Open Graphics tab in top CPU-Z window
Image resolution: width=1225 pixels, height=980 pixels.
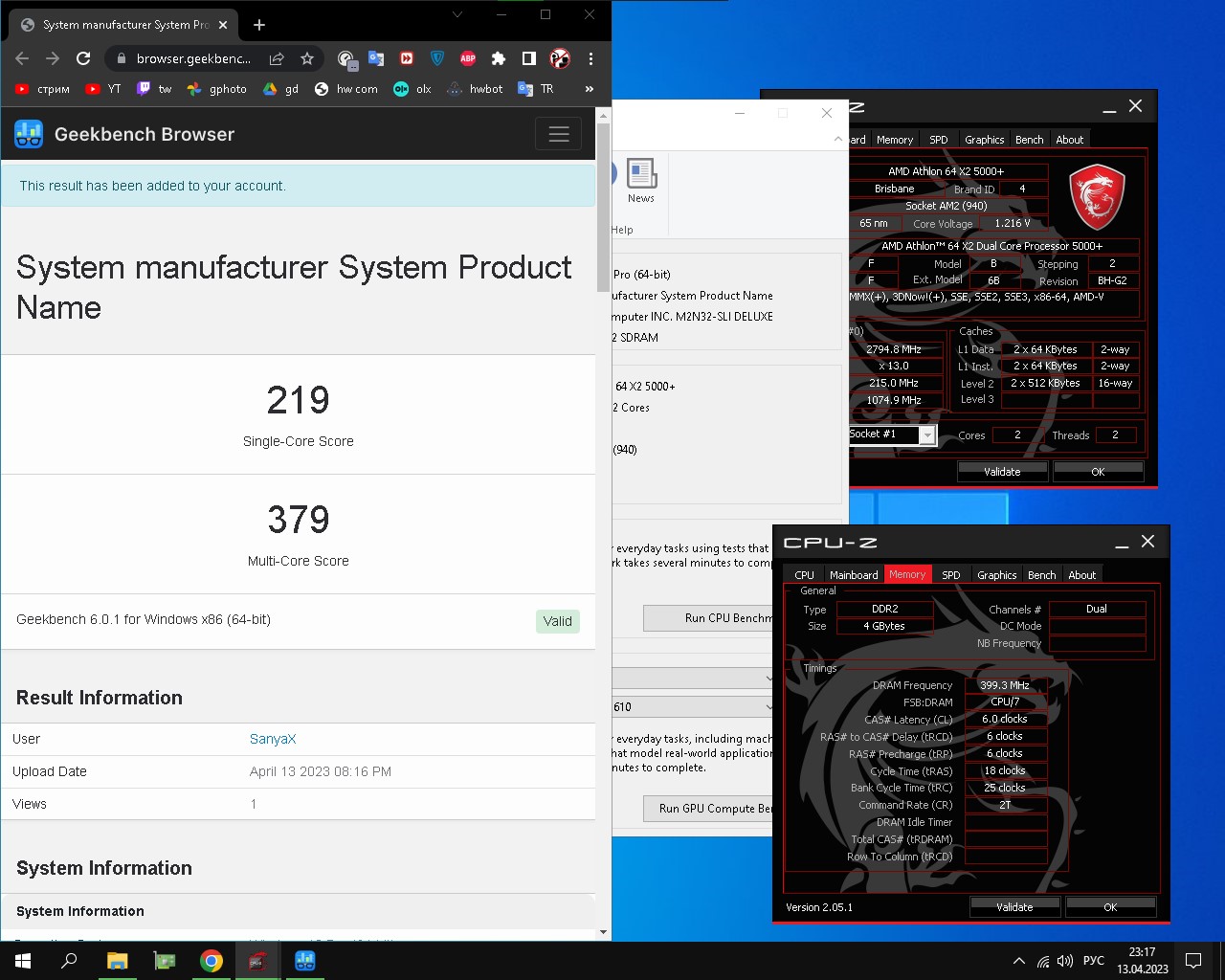click(984, 140)
